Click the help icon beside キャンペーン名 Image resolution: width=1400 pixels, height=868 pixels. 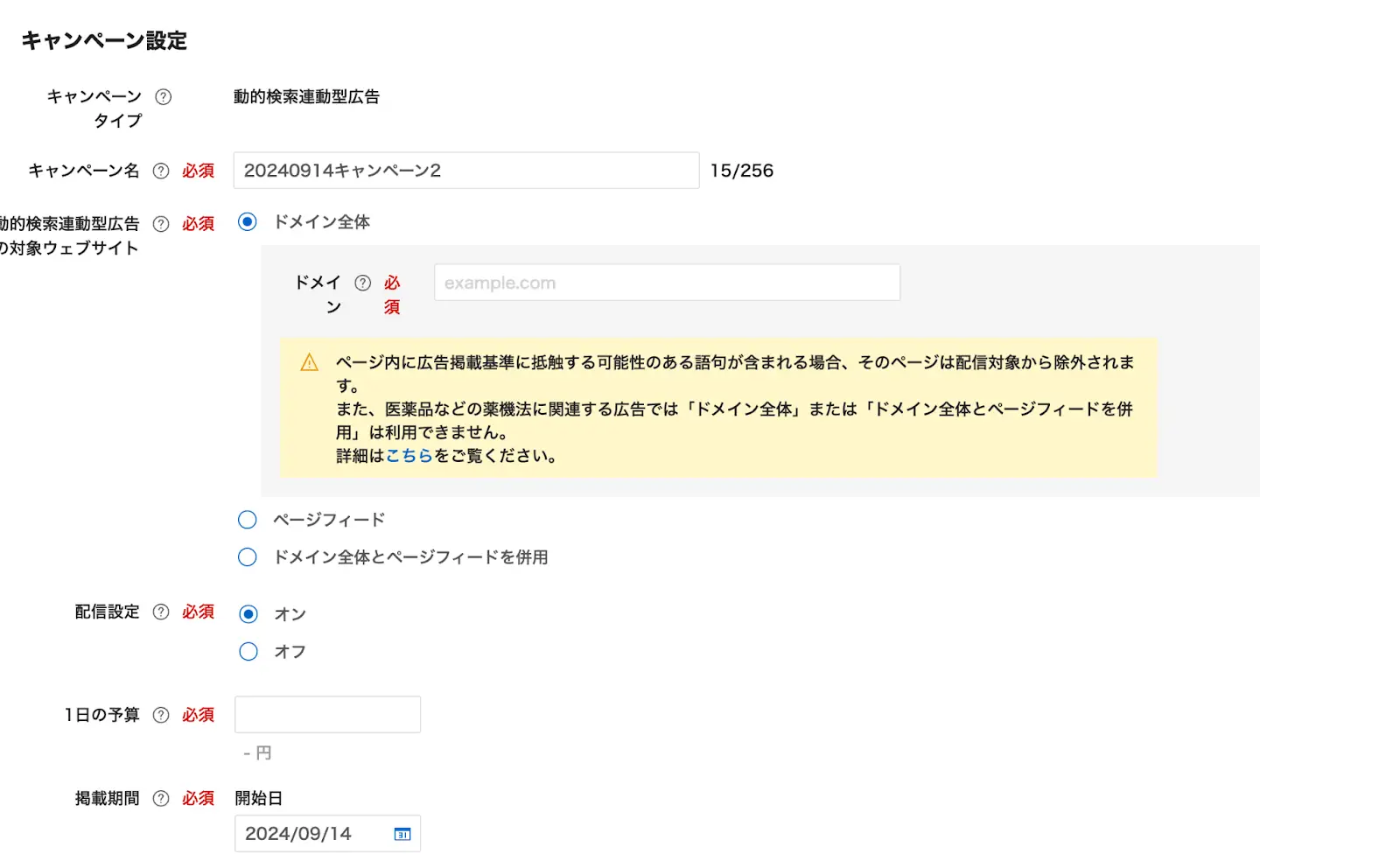(x=161, y=171)
